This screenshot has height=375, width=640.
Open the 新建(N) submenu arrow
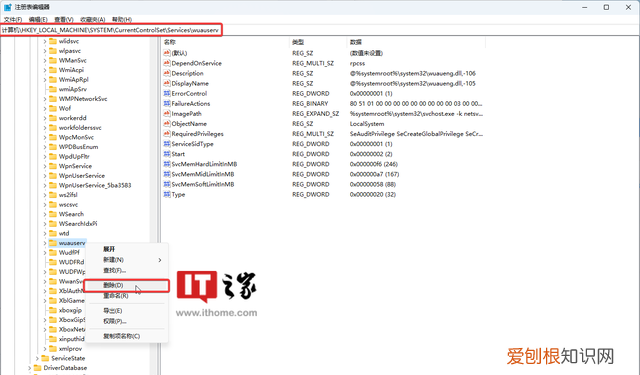tap(160, 260)
